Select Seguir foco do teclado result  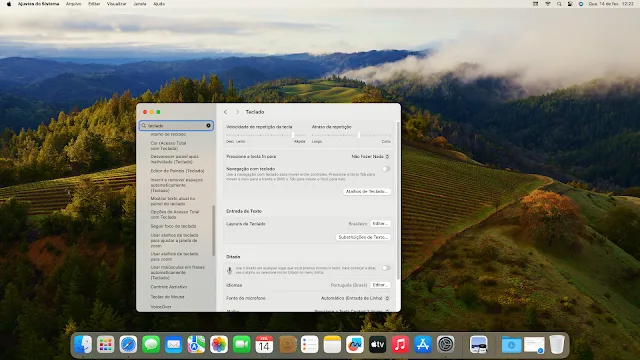click(173, 226)
